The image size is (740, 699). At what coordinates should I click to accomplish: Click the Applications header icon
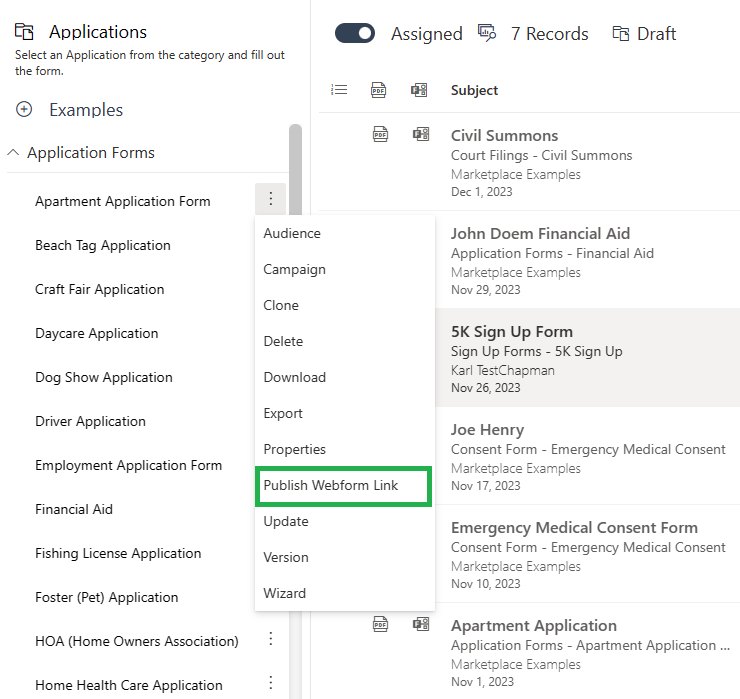point(24,32)
